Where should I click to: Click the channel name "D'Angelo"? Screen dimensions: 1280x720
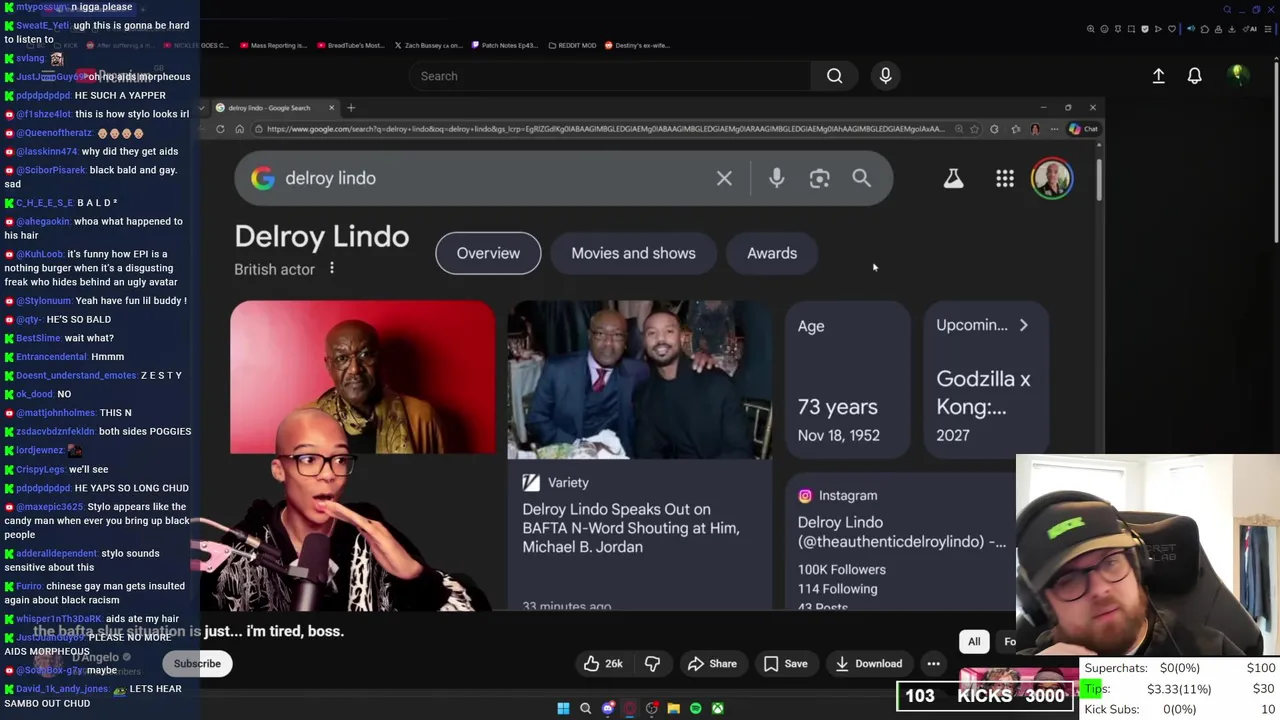96,657
